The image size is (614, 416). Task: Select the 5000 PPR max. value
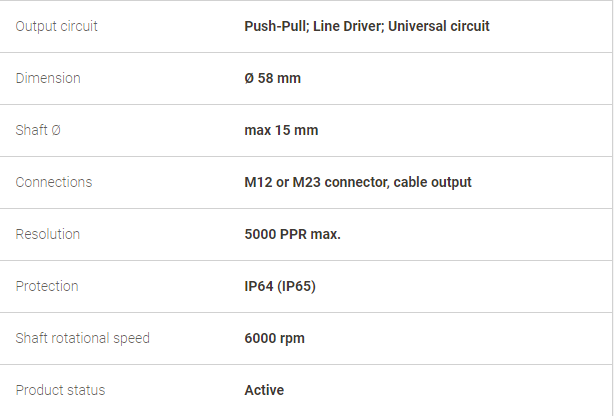(x=293, y=234)
